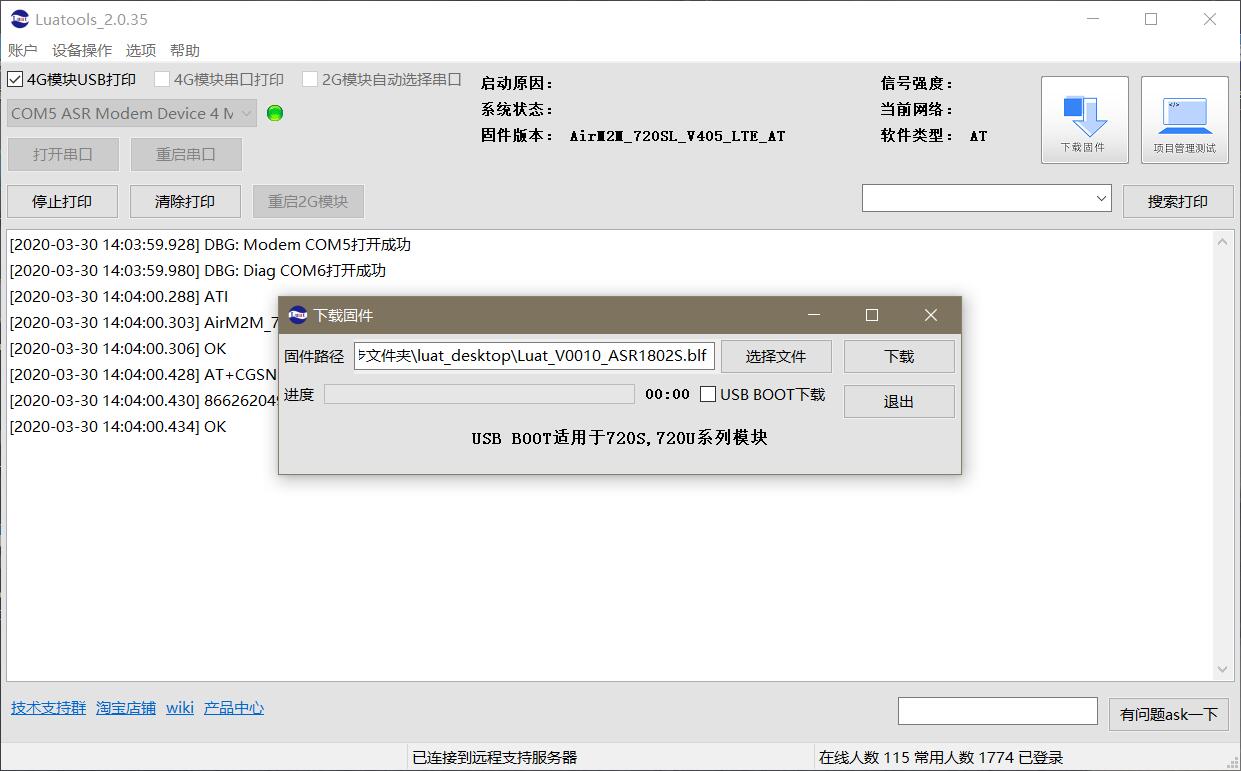Image resolution: width=1241 pixels, height=771 pixels.
Task: Click the download 进度 progress bar
Action: pos(479,394)
